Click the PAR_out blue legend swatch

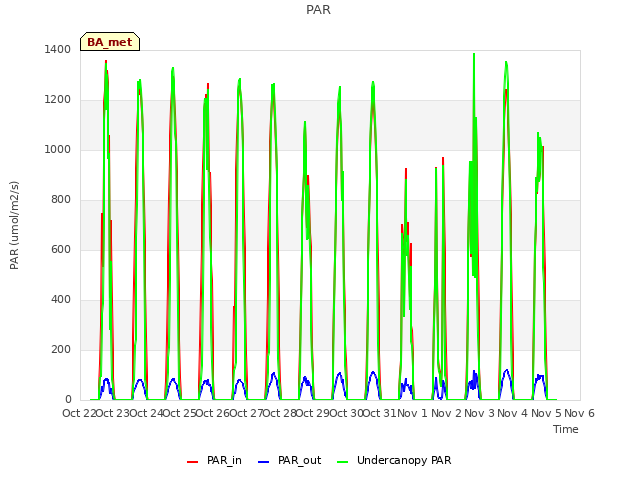tap(264, 462)
